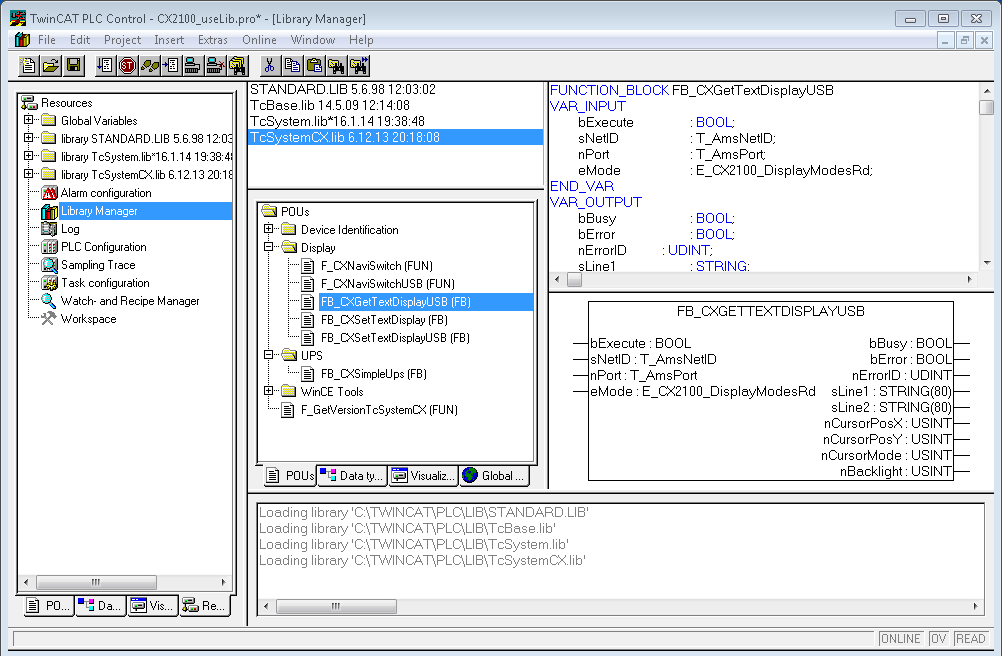Expand library TcSystemCX.lib node in Resources
1002x656 pixels.
(28, 173)
